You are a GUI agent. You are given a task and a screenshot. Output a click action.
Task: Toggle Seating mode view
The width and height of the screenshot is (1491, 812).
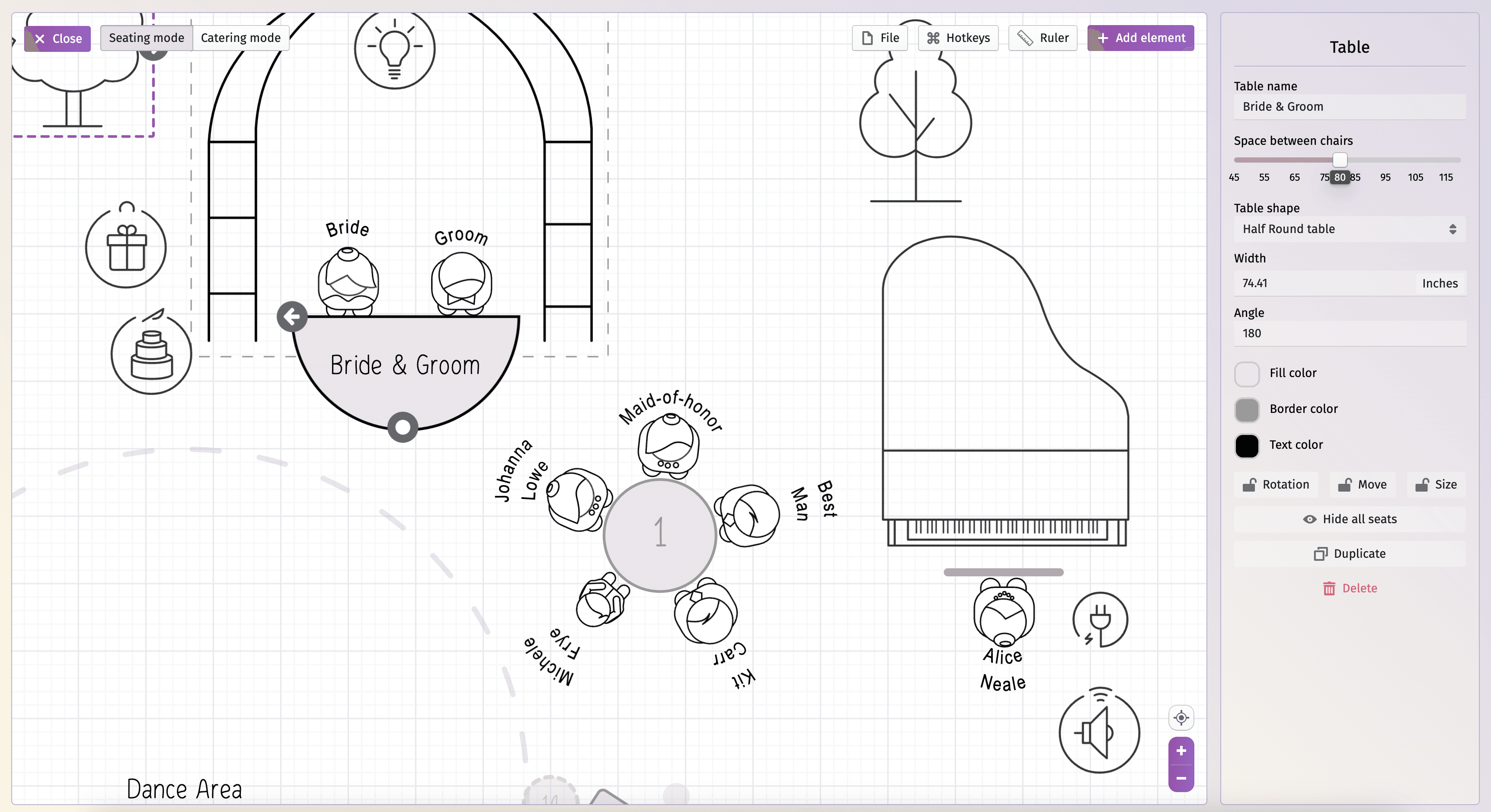146,37
